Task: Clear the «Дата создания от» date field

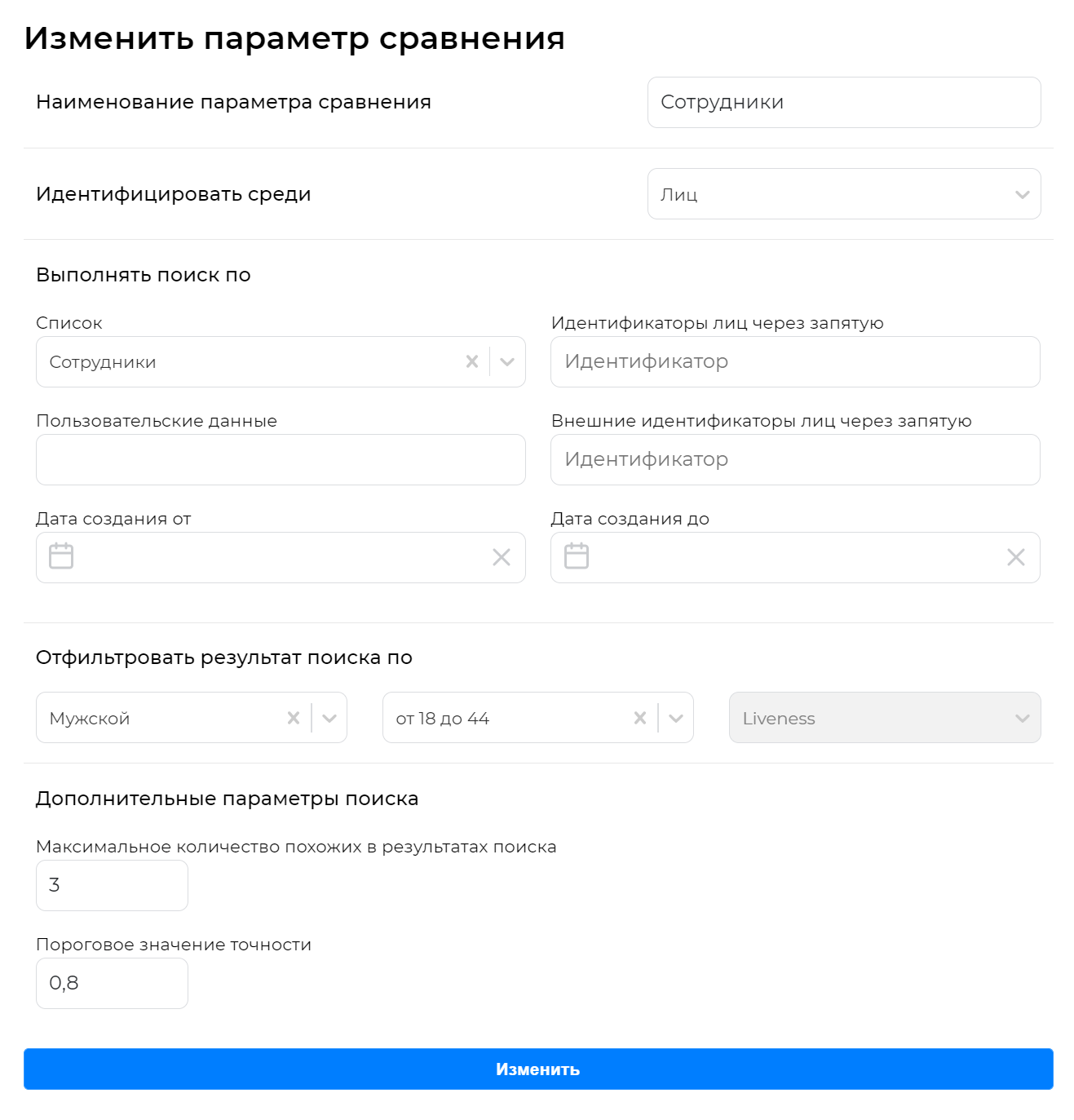Action: pyautogui.click(x=501, y=557)
